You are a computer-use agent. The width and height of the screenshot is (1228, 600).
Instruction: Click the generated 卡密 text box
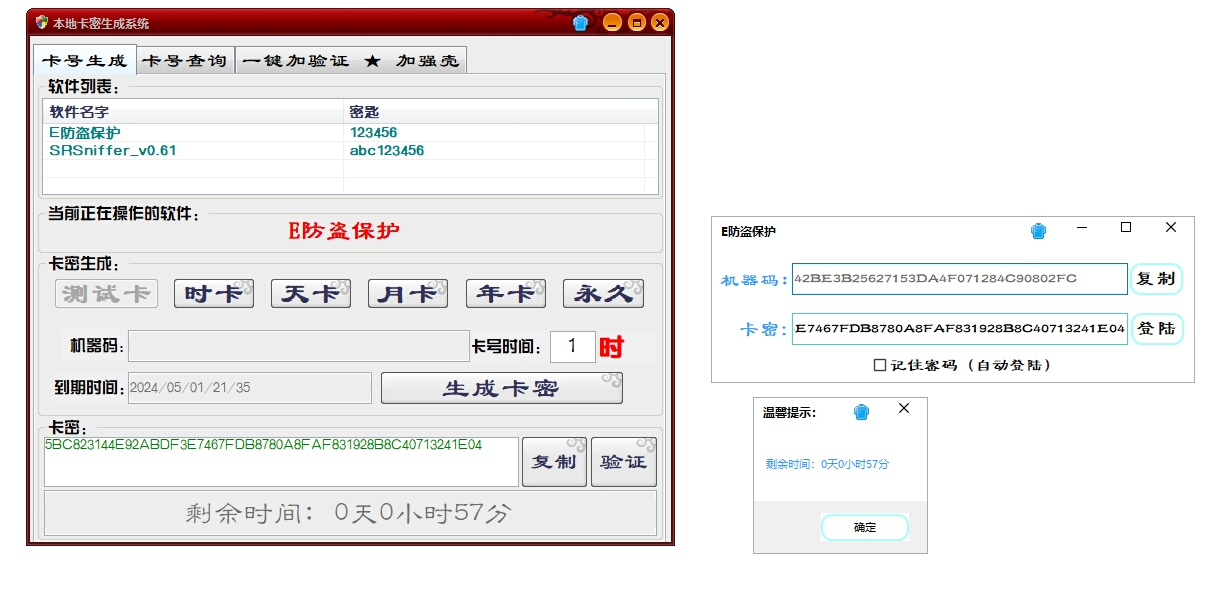[x=281, y=462]
